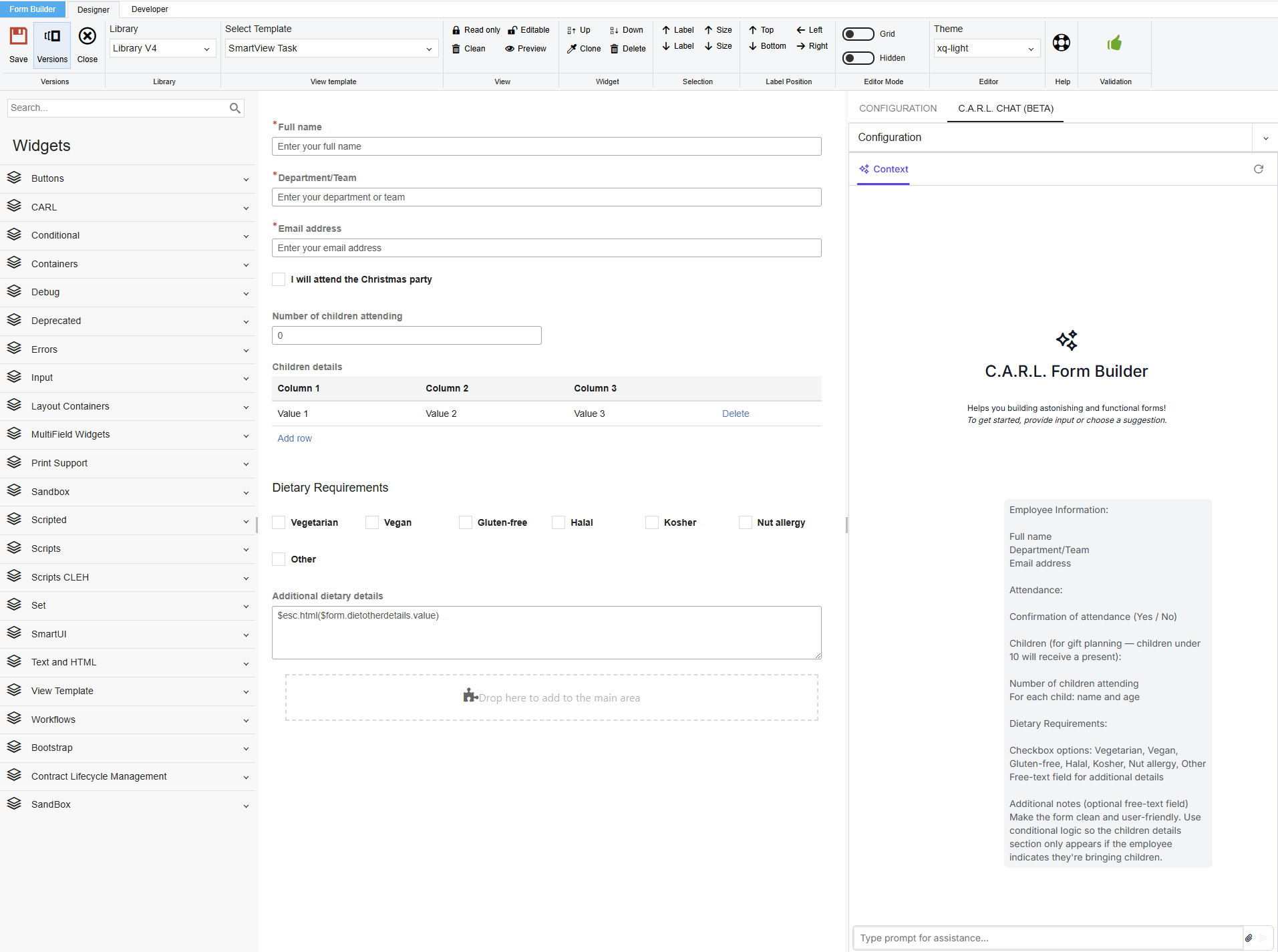Click the Close circle-X icon
Image resolution: width=1278 pixels, height=952 pixels.
[x=88, y=37]
